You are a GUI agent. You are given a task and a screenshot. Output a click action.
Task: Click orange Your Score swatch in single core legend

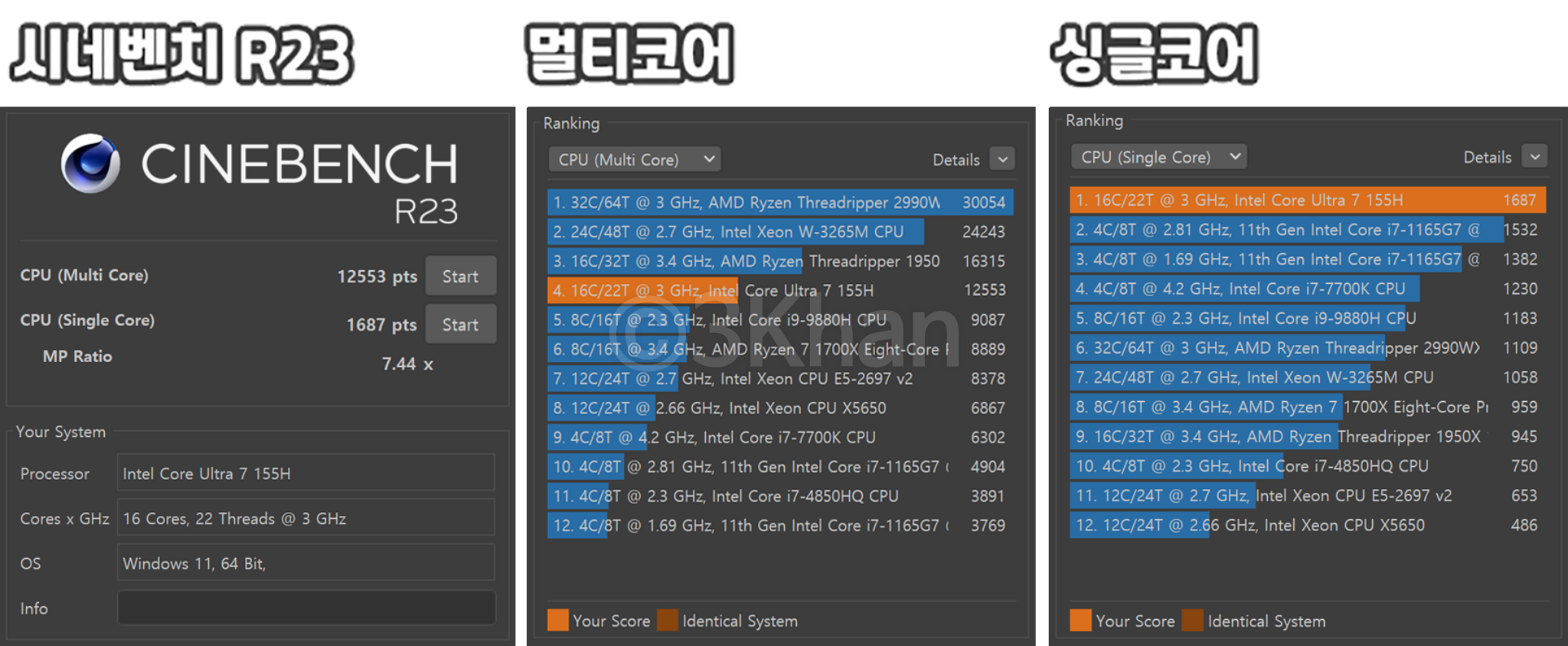(1080, 620)
